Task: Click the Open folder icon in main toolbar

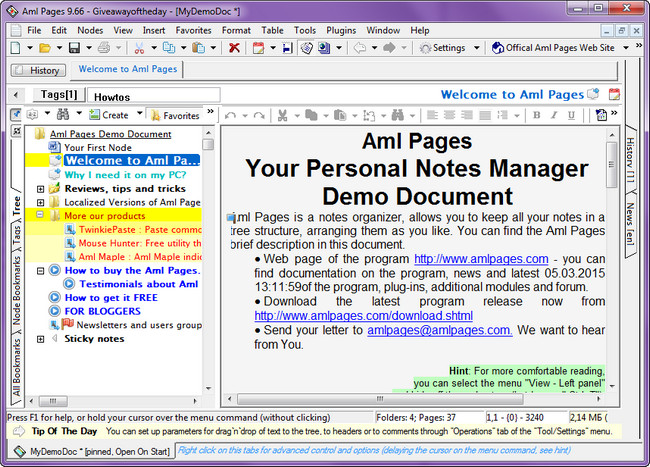Action: click(45, 48)
